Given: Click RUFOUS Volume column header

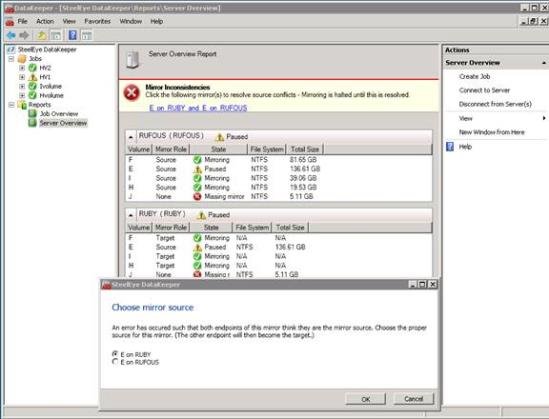Looking at the screenshot, I should 139,149.
